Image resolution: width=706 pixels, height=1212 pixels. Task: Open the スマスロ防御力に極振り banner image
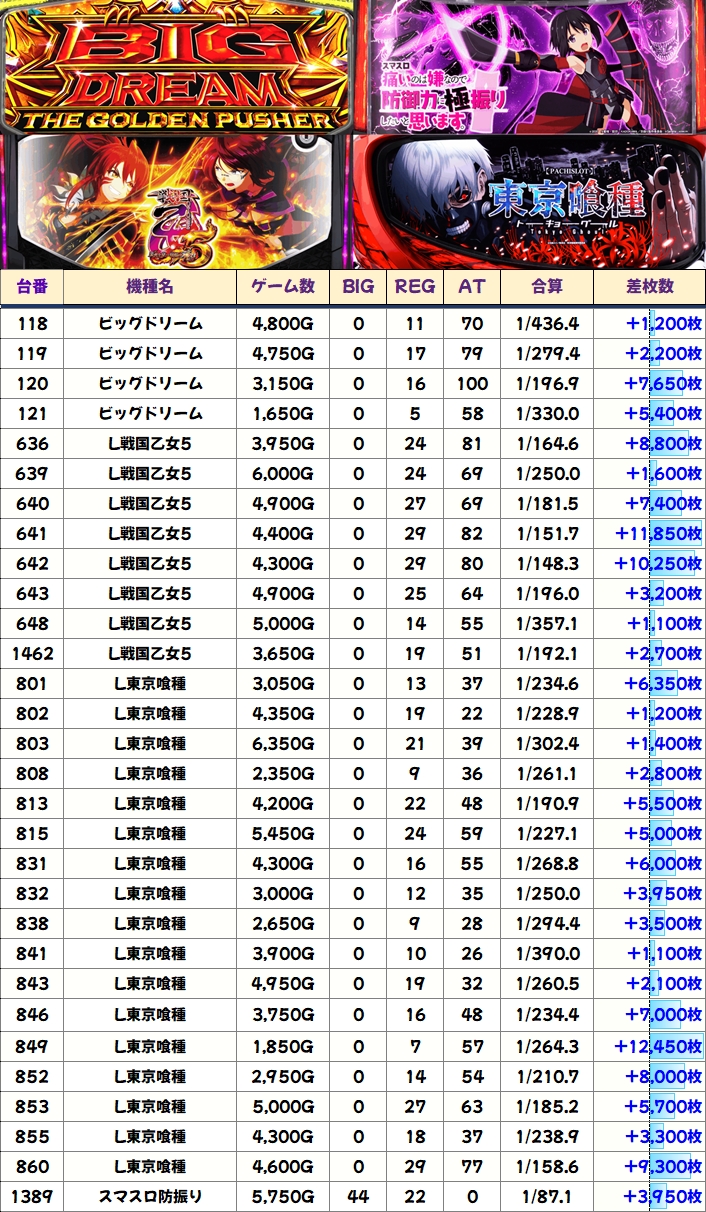pyautogui.click(x=530, y=66)
